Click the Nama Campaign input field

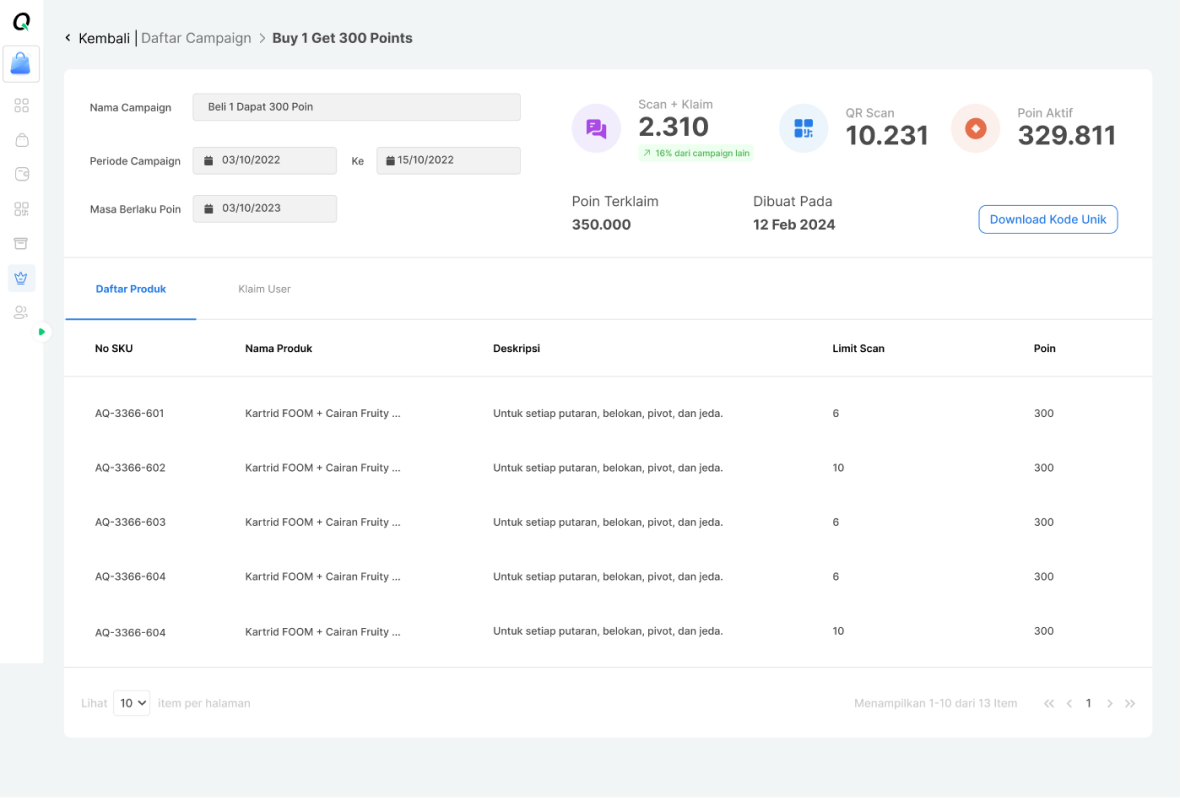pyautogui.click(x=356, y=107)
